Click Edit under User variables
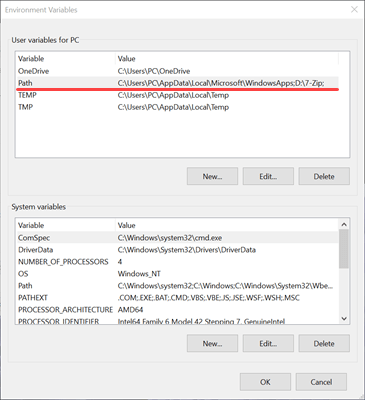365x400 pixels. click(268, 176)
